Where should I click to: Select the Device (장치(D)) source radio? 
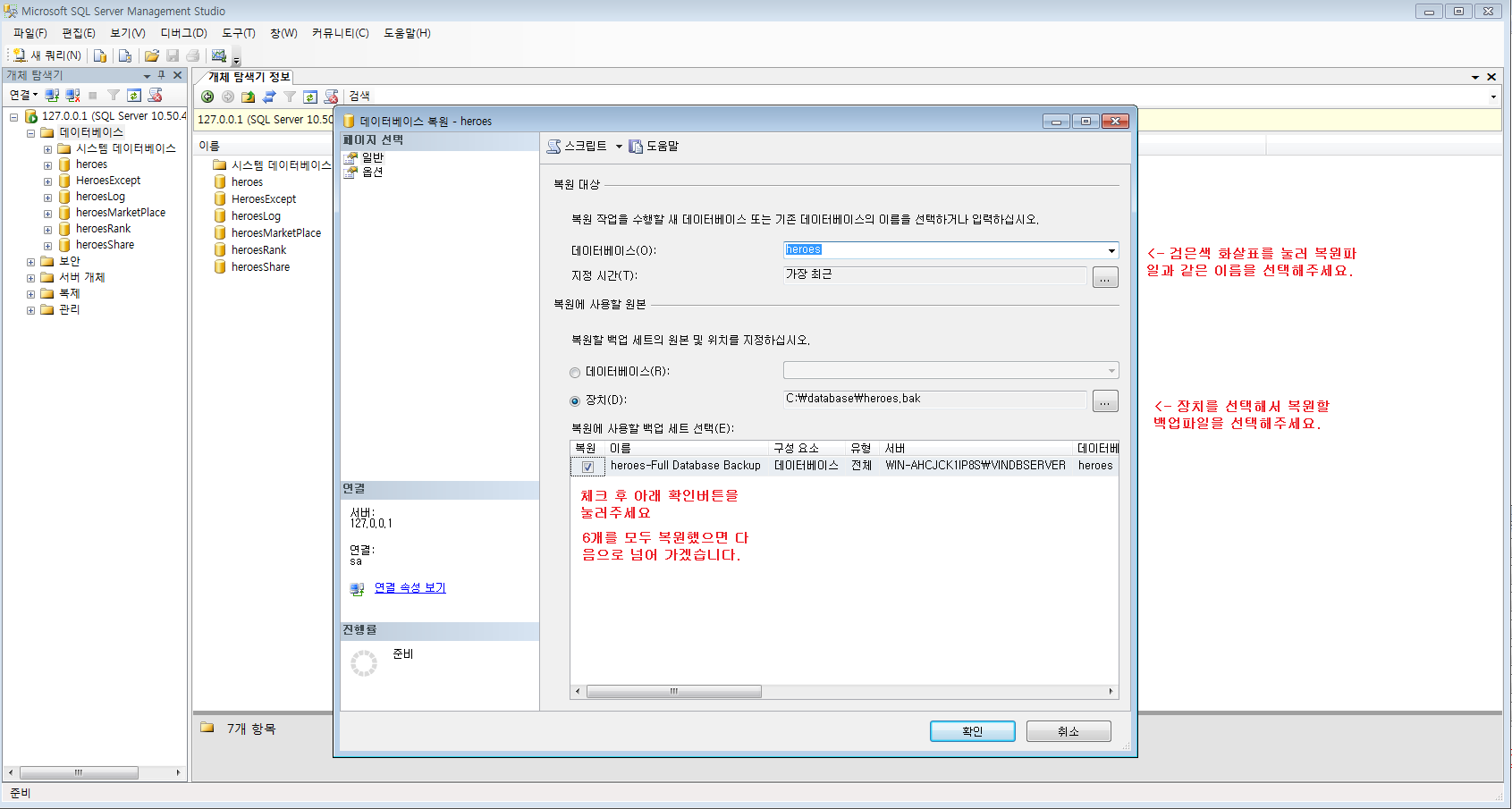(x=575, y=401)
